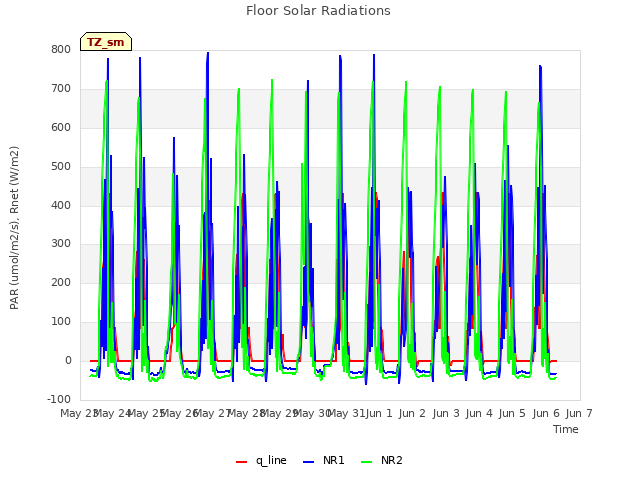Select the NR1 legend entry
This screenshot has height=480, width=640.
(x=324, y=460)
